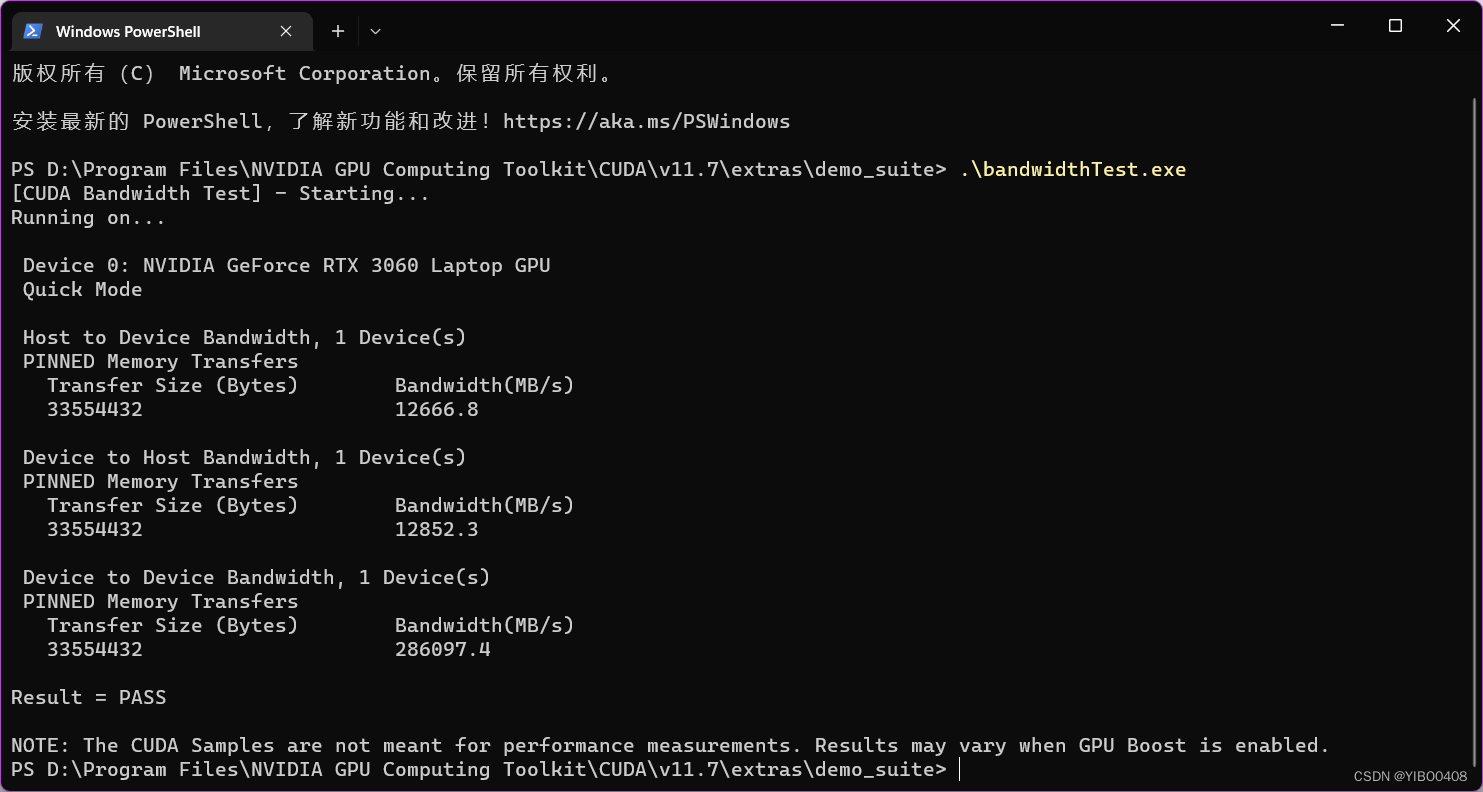Viewport: 1483px width, 792px height.
Task: Expand the new tab profile dropdown chevron
Action: tap(375, 31)
